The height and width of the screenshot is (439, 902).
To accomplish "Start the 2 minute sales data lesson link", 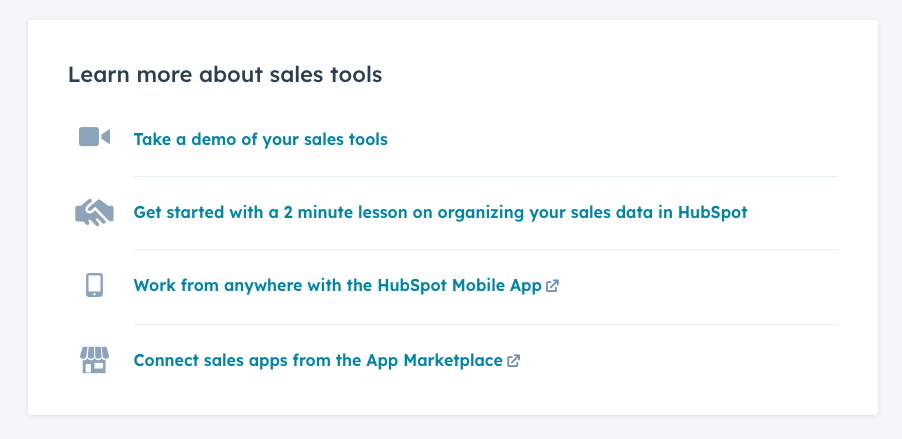I will click(x=440, y=212).
